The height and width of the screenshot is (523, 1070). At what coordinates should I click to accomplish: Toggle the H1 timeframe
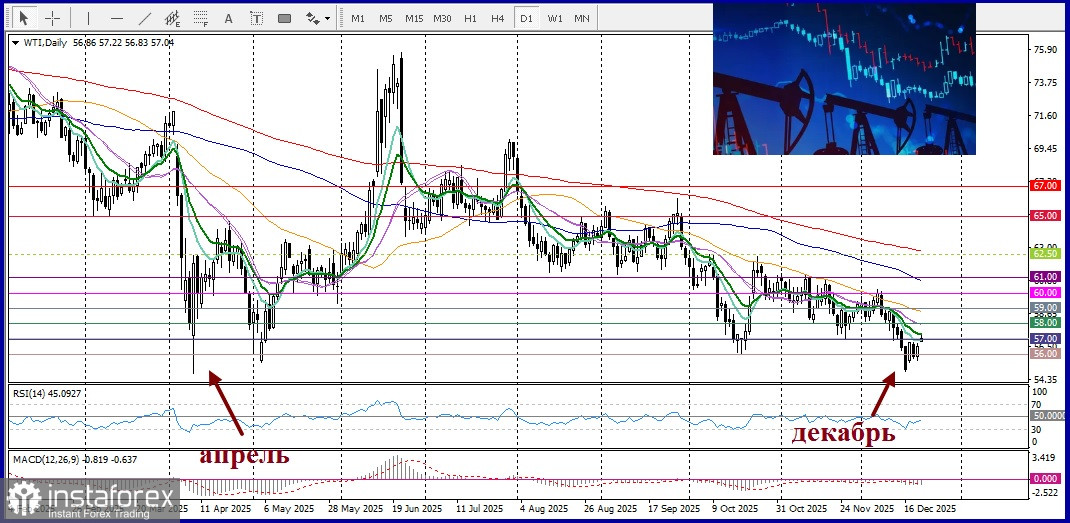[x=470, y=18]
